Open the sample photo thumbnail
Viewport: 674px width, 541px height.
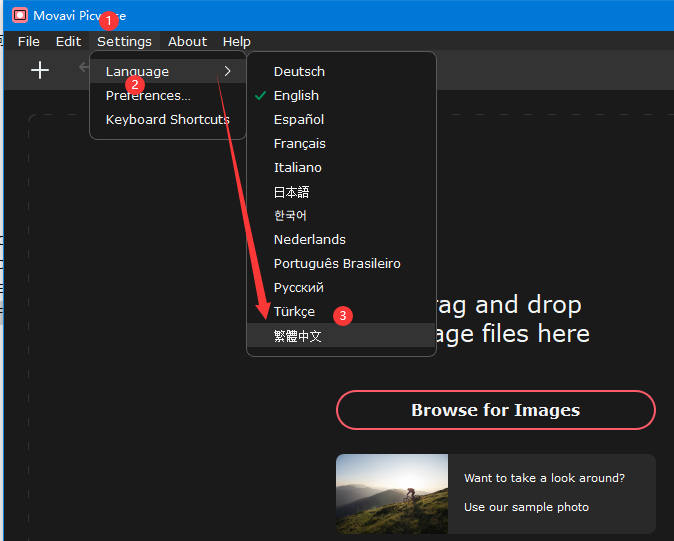[x=392, y=494]
